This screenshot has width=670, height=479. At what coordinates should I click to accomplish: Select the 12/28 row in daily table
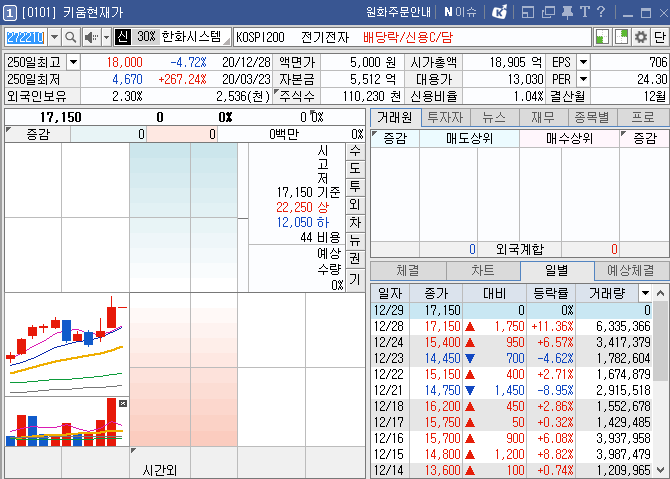tap(512, 326)
